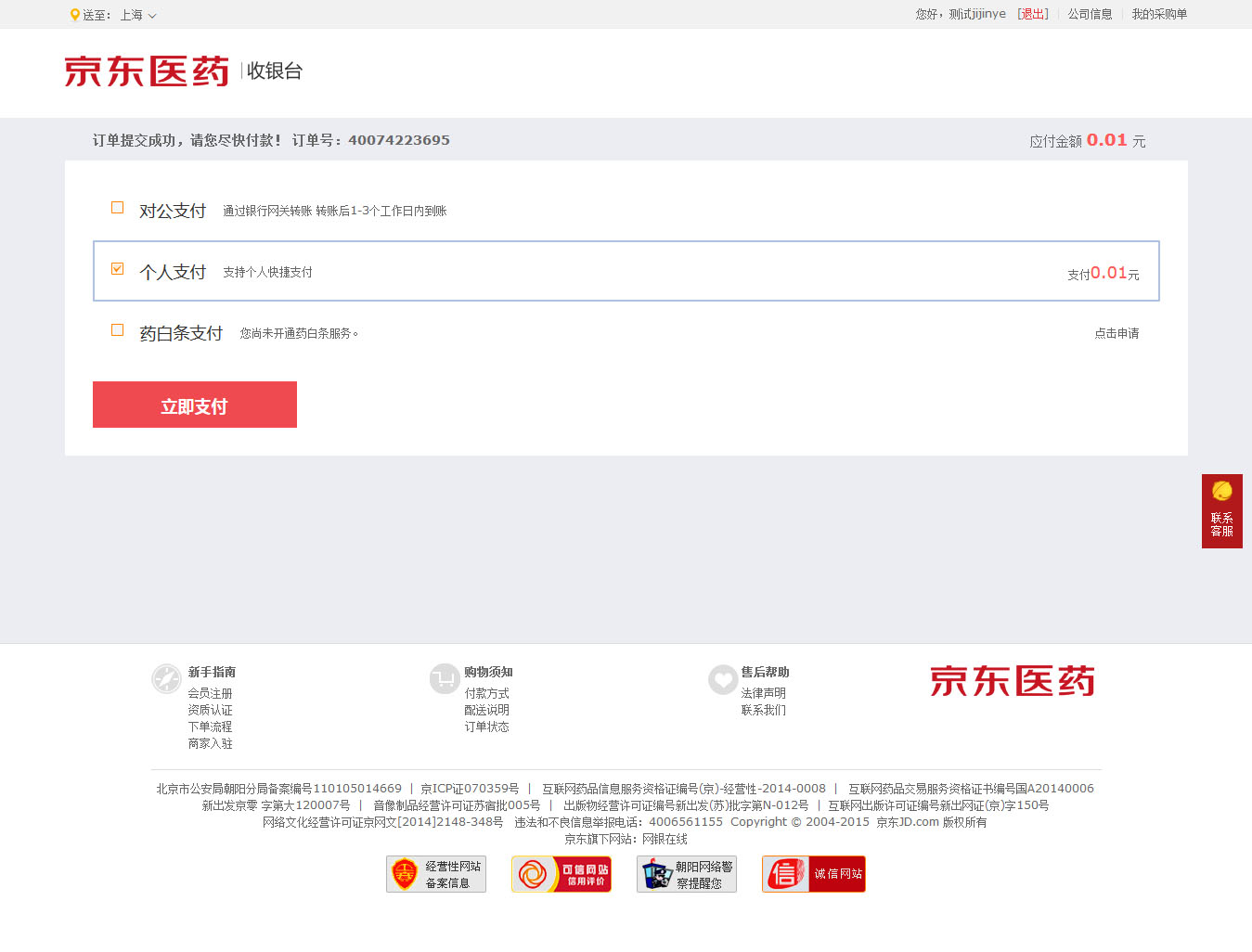Screen dimensions: 1252x952
Task: Click the footer 京东医药 logo
Action: pyautogui.click(x=1012, y=681)
